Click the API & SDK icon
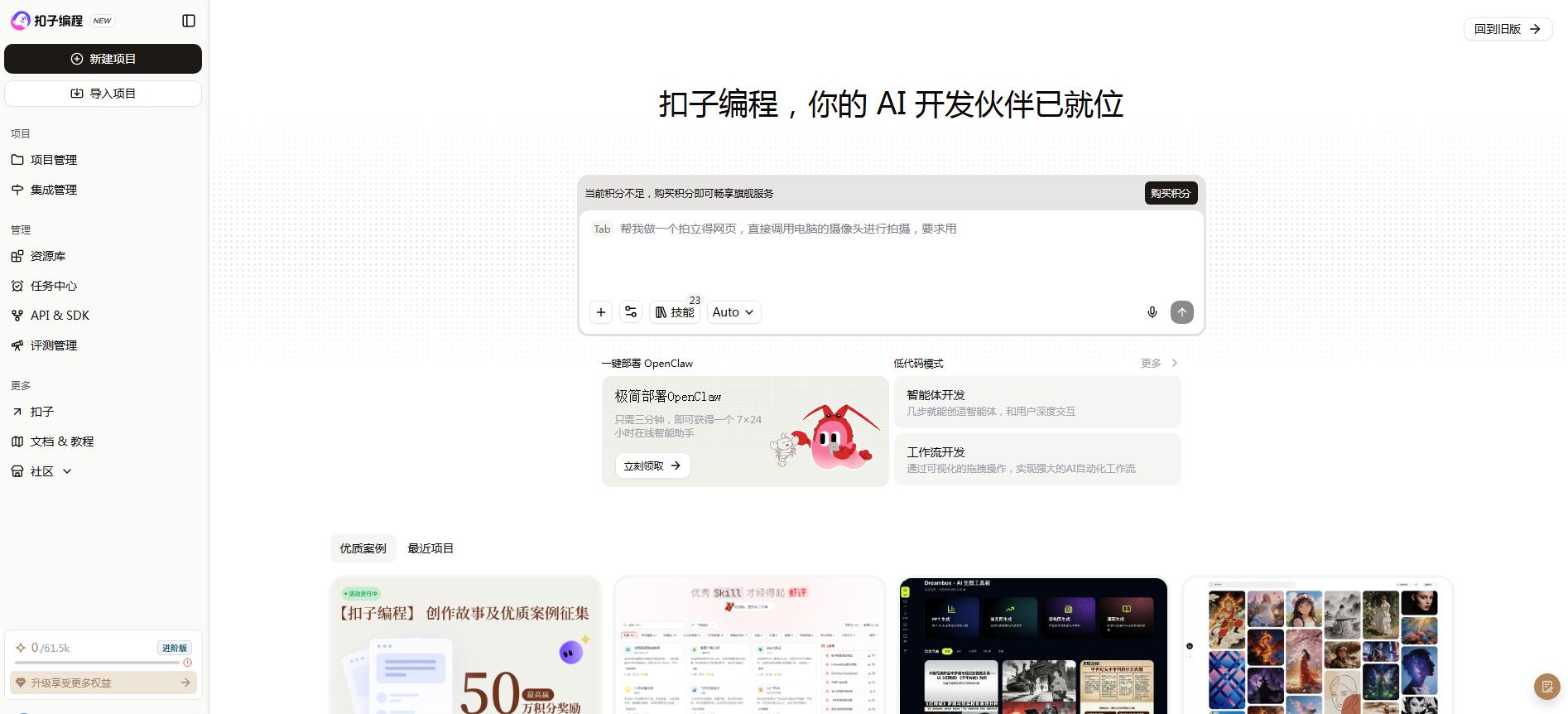The height and width of the screenshot is (714, 1568). point(17,316)
